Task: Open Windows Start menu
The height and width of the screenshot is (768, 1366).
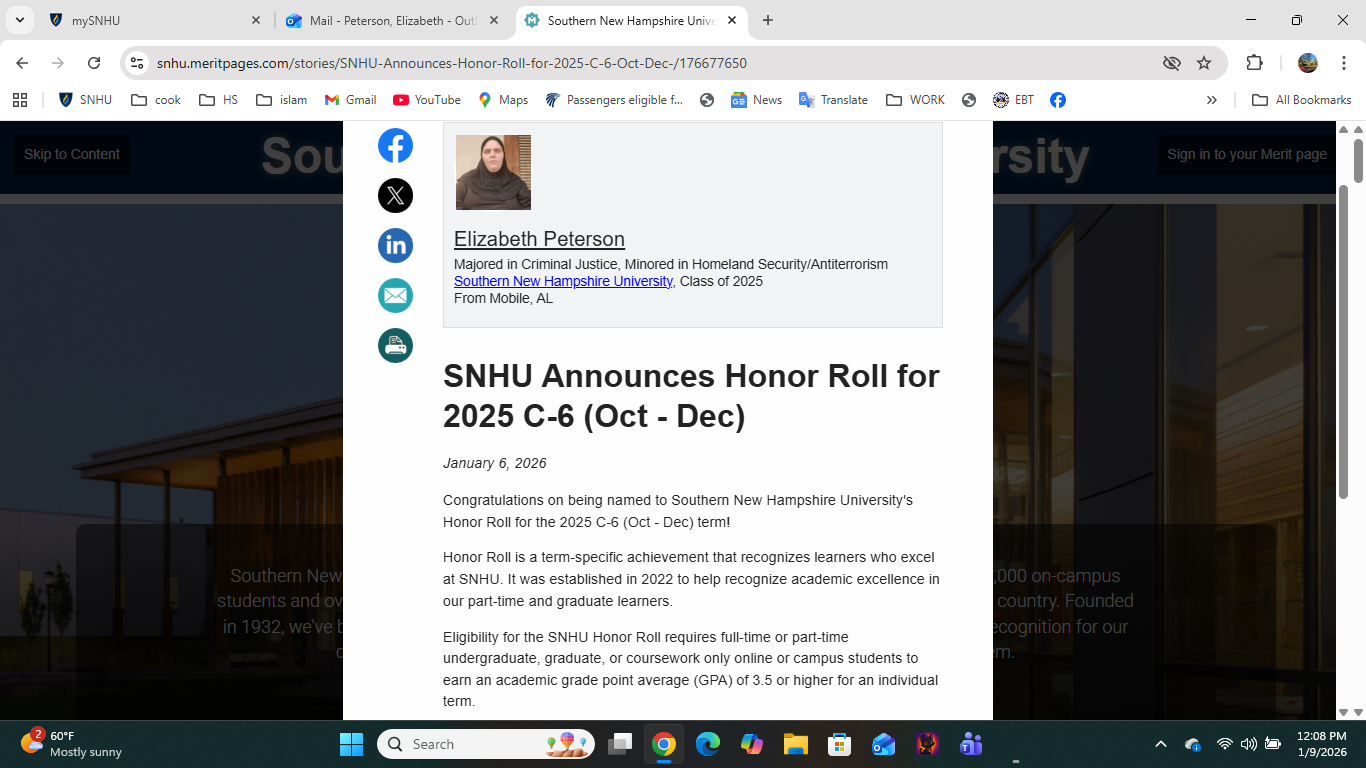Action: pyautogui.click(x=351, y=744)
